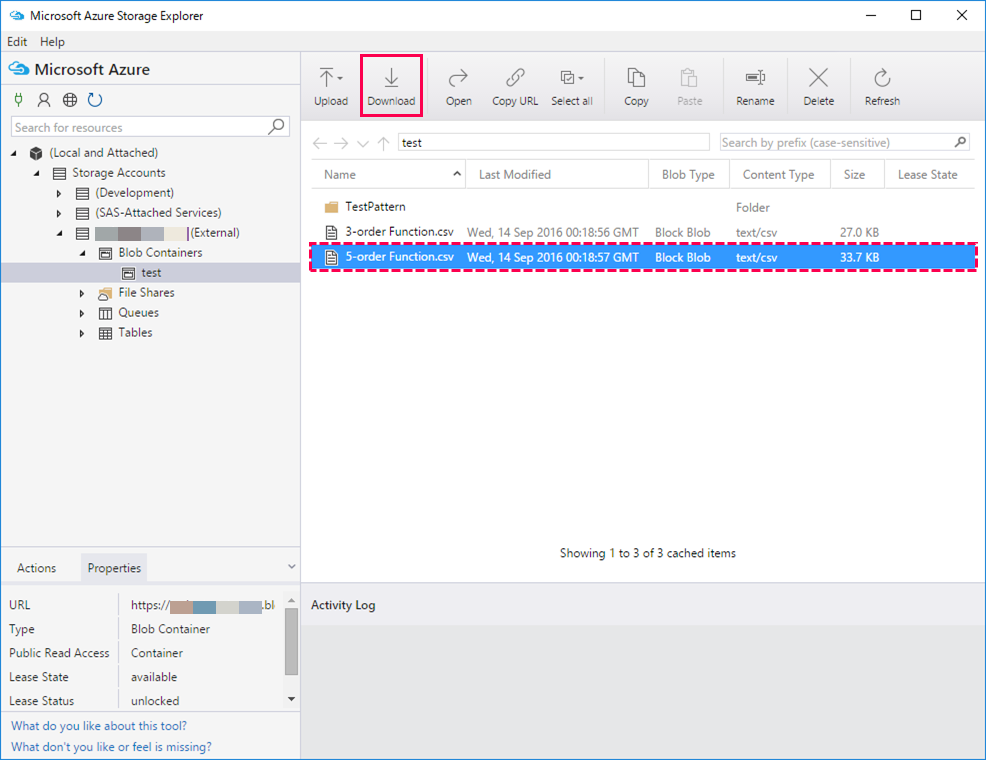Sort by Content Type column header

[779, 174]
